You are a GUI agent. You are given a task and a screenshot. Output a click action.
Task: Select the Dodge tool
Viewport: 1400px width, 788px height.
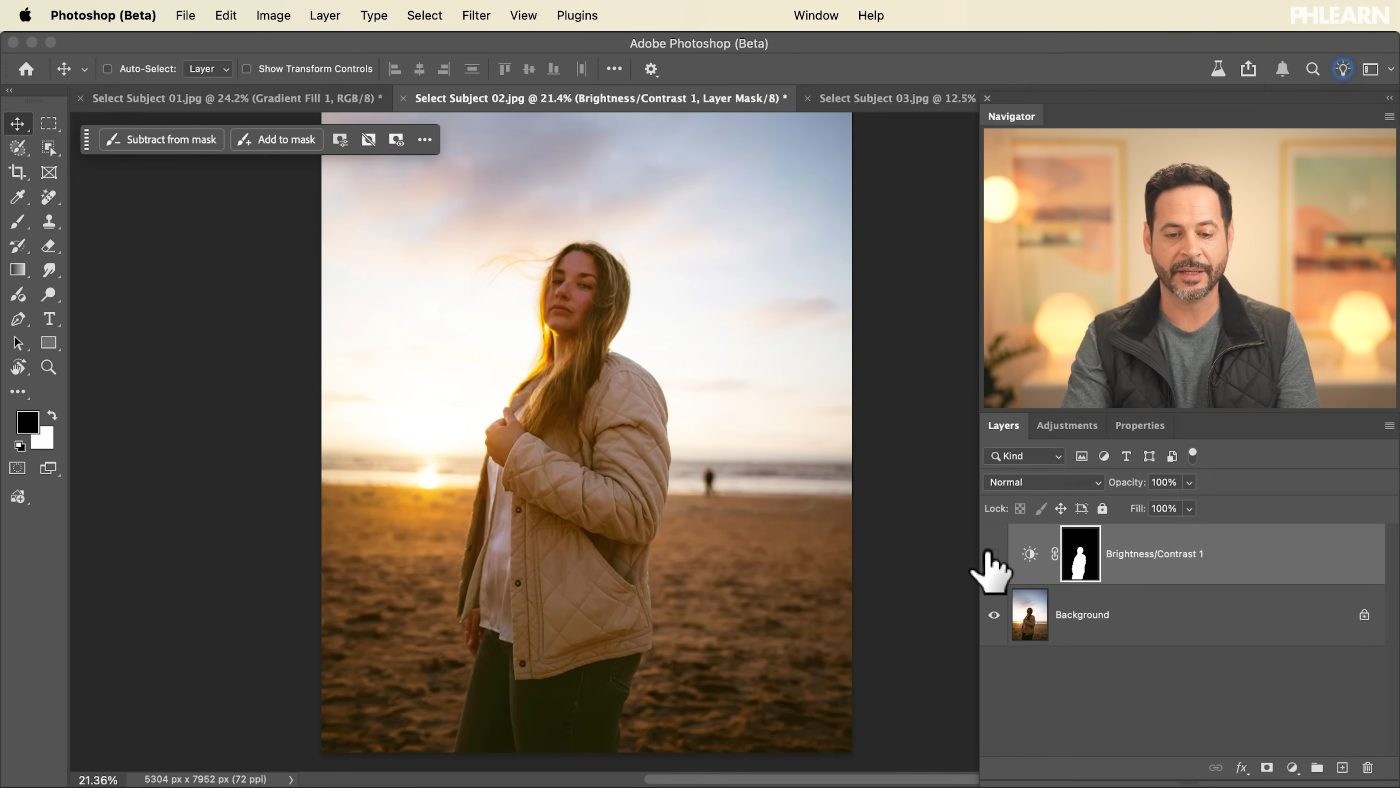pyautogui.click(x=49, y=295)
